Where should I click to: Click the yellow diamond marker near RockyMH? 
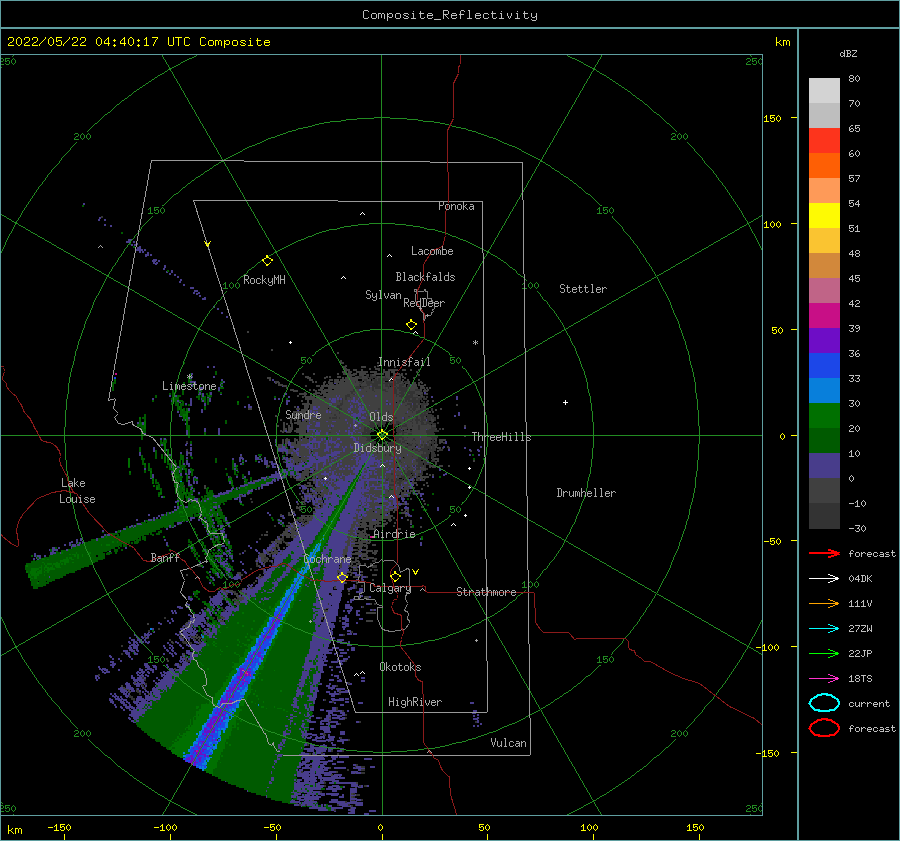(x=267, y=261)
